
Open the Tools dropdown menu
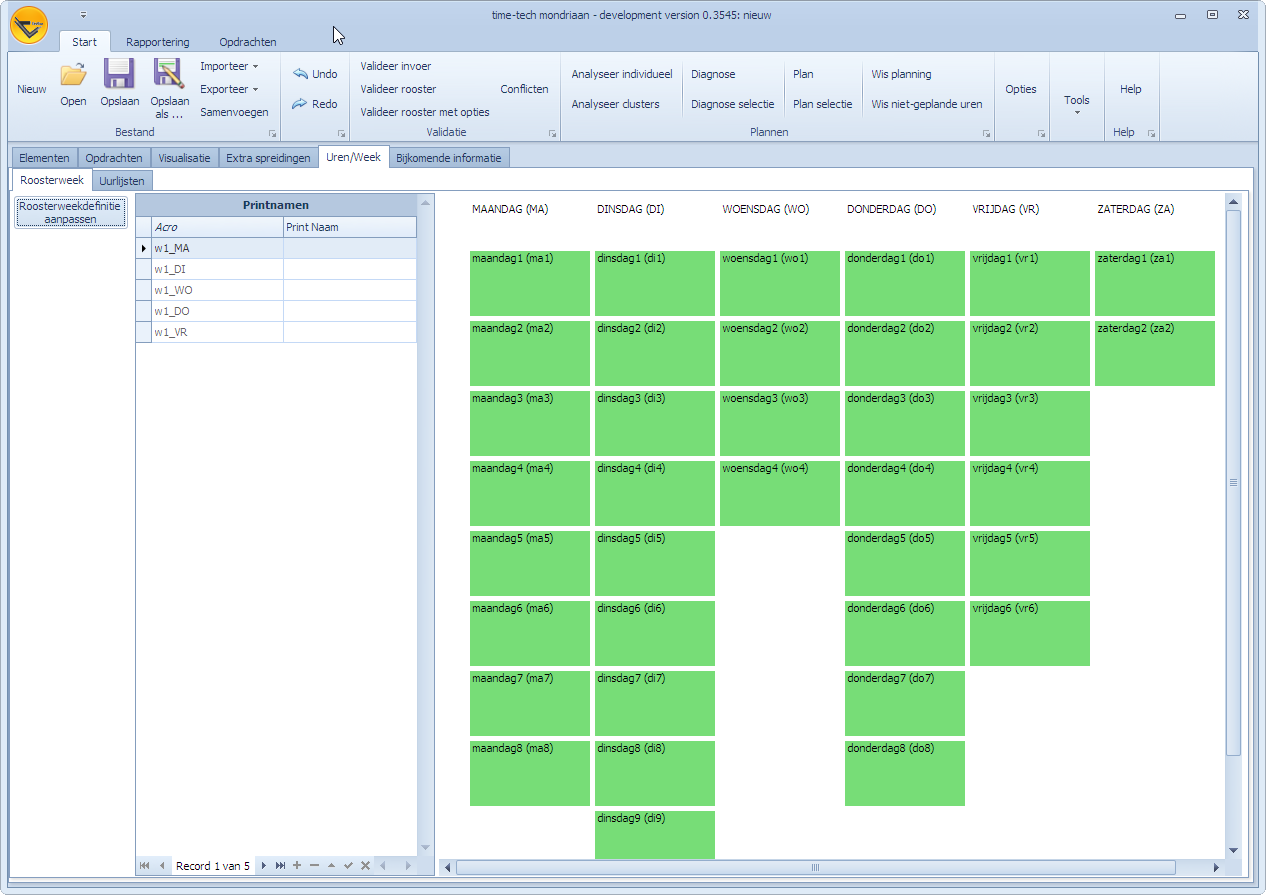(1077, 104)
